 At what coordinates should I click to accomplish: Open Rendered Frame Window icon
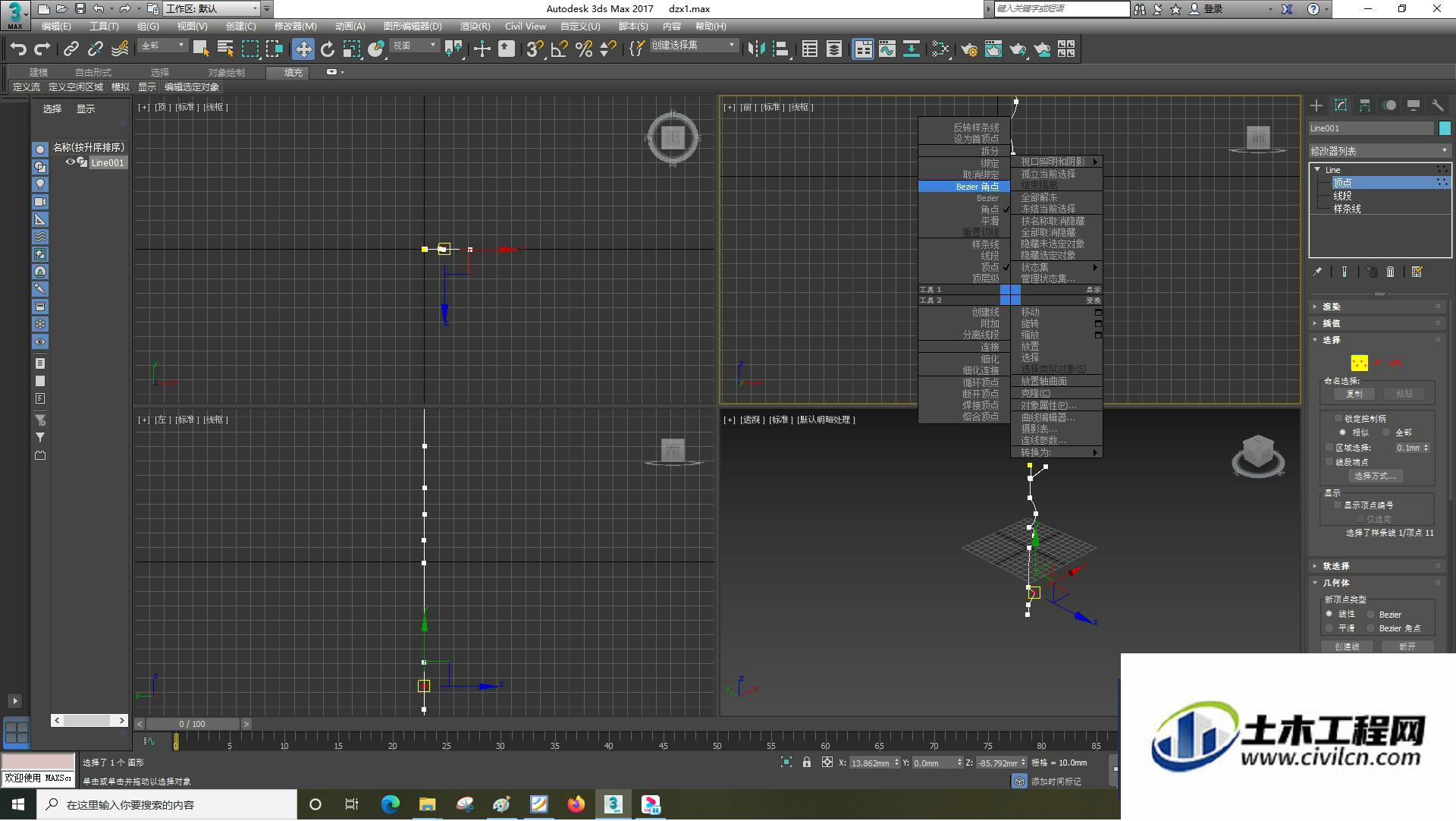[x=993, y=49]
